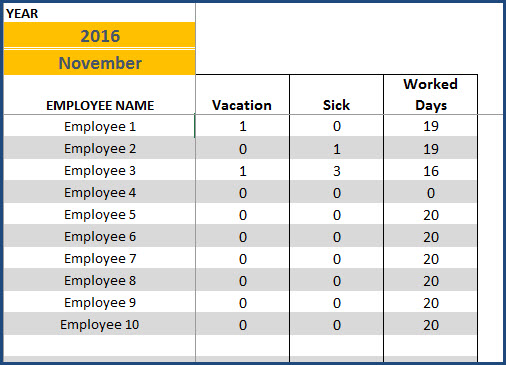Click Employee 9's Worked Days value 20
This screenshot has width=506, height=365.
(x=431, y=302)
